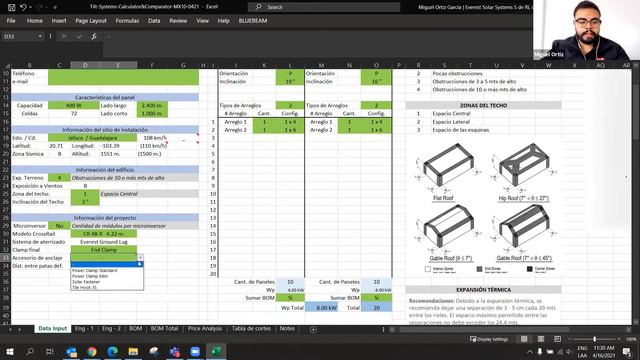
Task: Open Zoom from the taskbar
Action: (195, 351)
